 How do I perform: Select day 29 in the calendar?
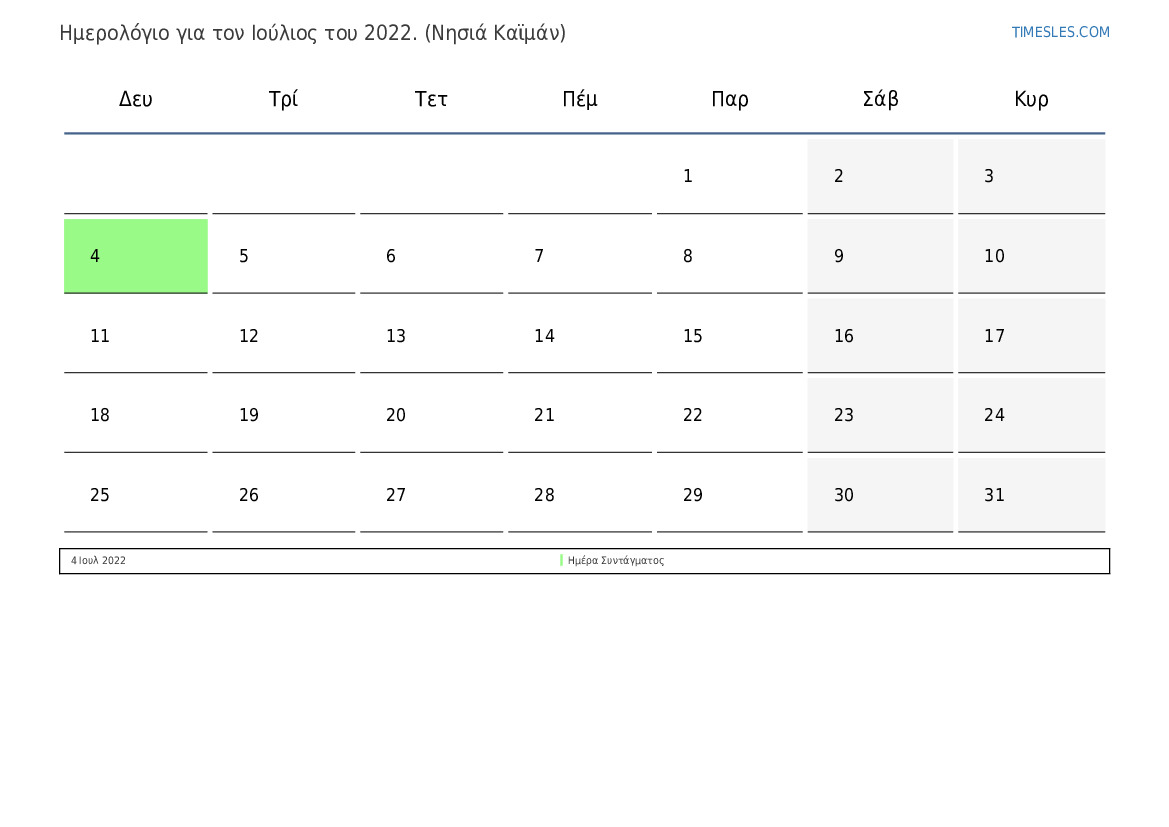pos(729,495)
